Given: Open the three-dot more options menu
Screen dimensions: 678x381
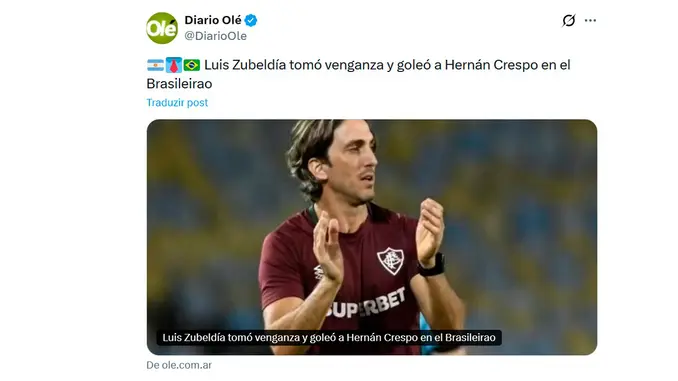Looking at the screenshot, I should pyautogui.click(x=590, y=20).
